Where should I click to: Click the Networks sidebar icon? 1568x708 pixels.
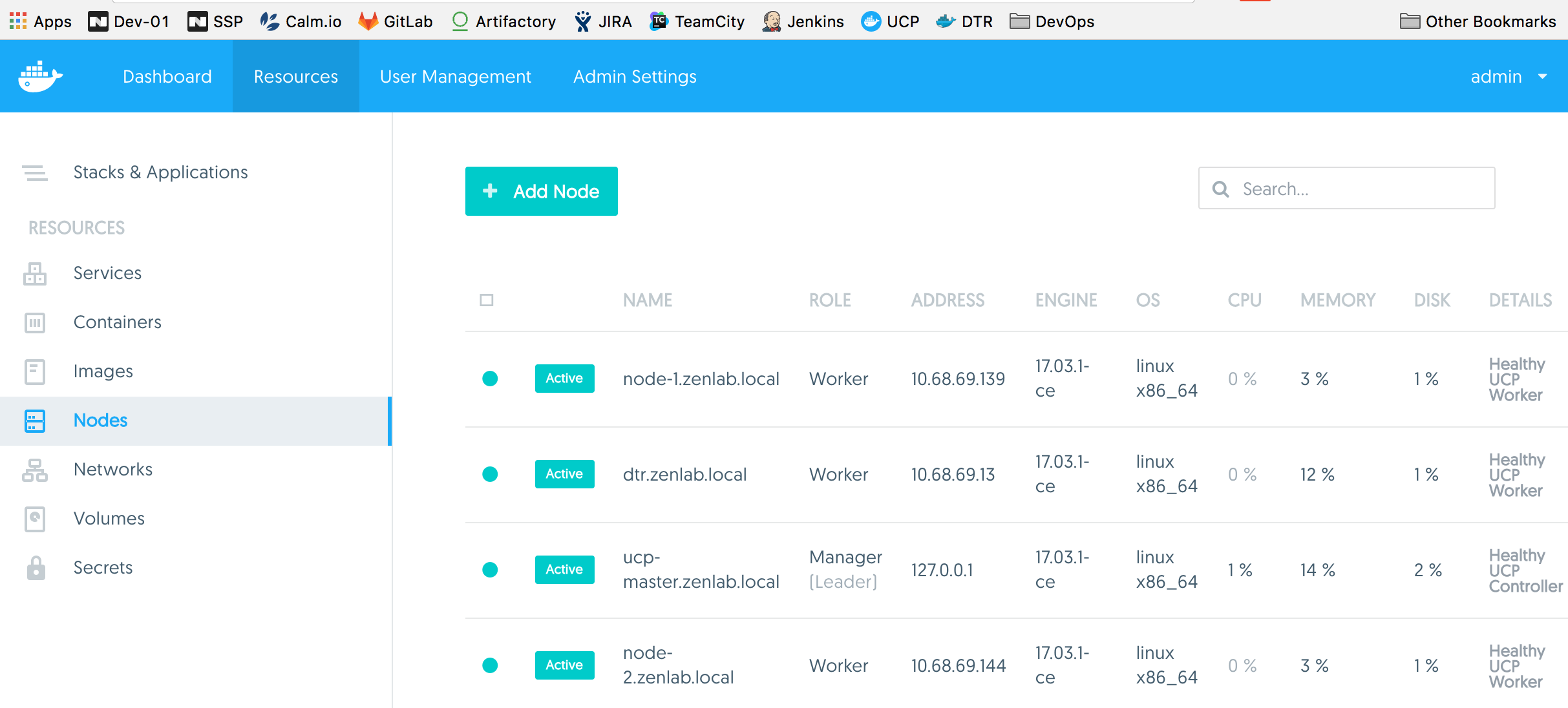tap(35, 470)
